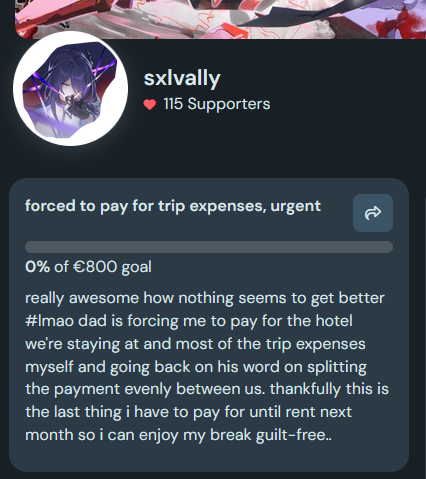Click the red heart icon beside supporters
The width and height of the screenshot is (426, 479).
click(150, 105)
